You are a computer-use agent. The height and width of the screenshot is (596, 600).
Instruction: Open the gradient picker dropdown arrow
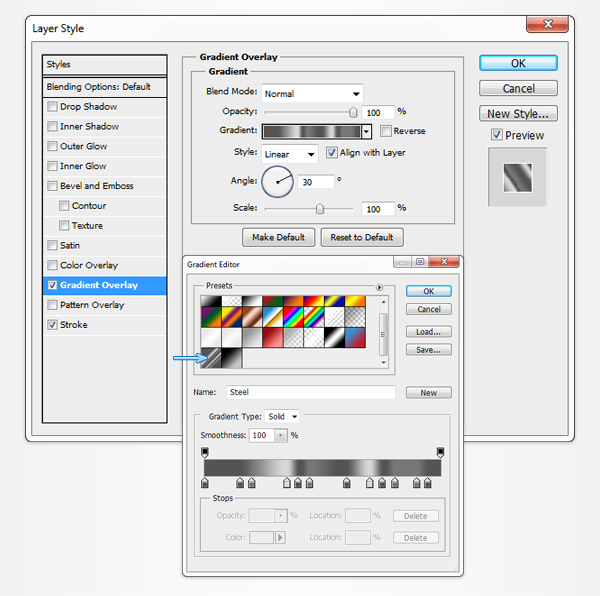pos(367,132)
